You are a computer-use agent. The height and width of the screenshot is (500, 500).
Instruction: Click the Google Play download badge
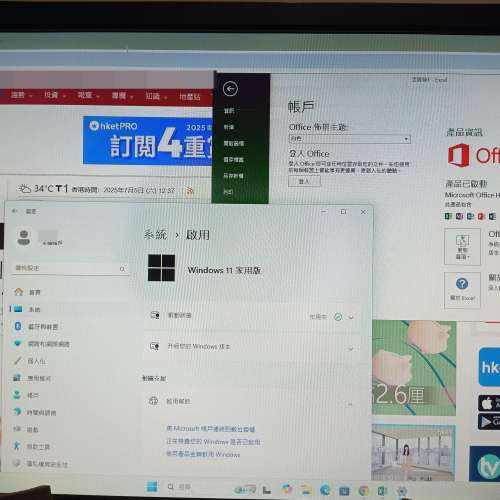pyautogui.click(x=489, y=422)
